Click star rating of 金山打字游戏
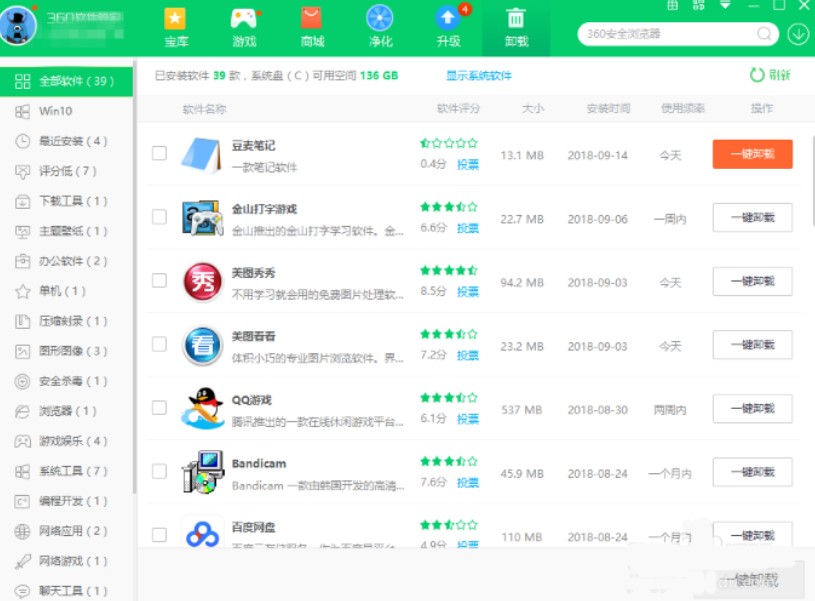This screenshot has width=815, height=601. pyautogui.click(x=448, y=207)
